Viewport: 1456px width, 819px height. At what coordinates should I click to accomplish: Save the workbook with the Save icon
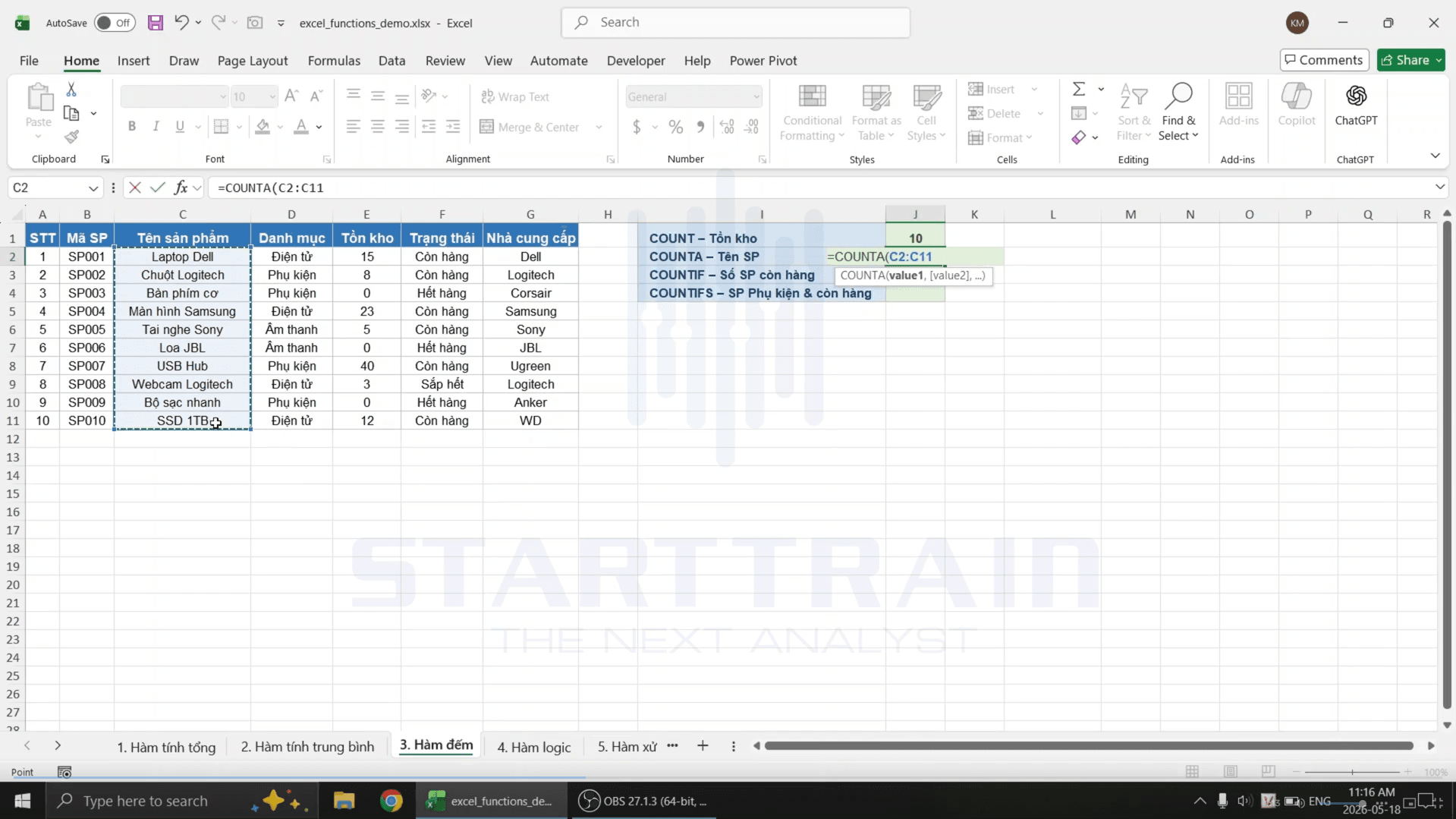(x=156, y=23)
